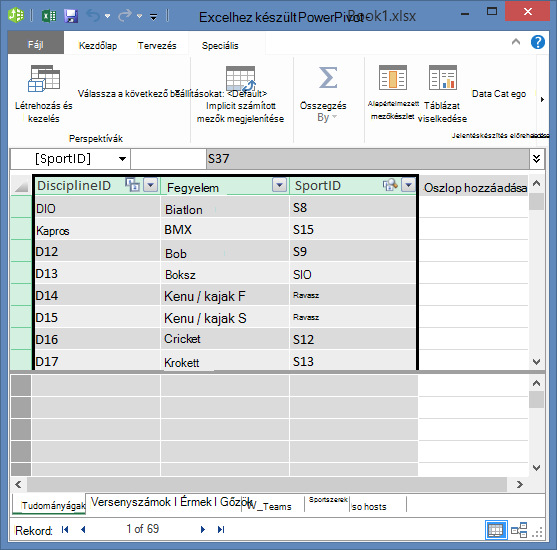The image size is (557, 550).
Task: Open Táblázat viselkedése icon
Action: [443, 77]
